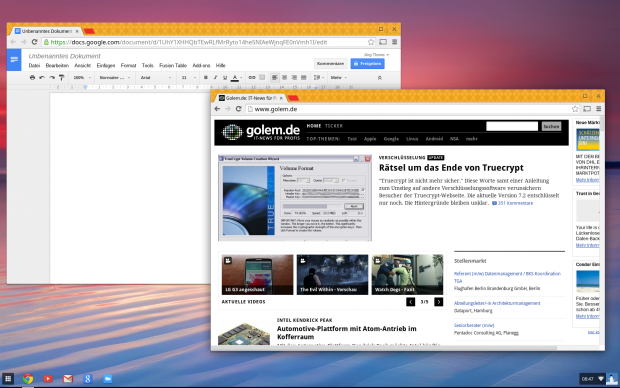Open Chrome menu in golem.de window
The height and width of the screenshot is (388, 620).
pyautogui.click(x=599, y=109)
